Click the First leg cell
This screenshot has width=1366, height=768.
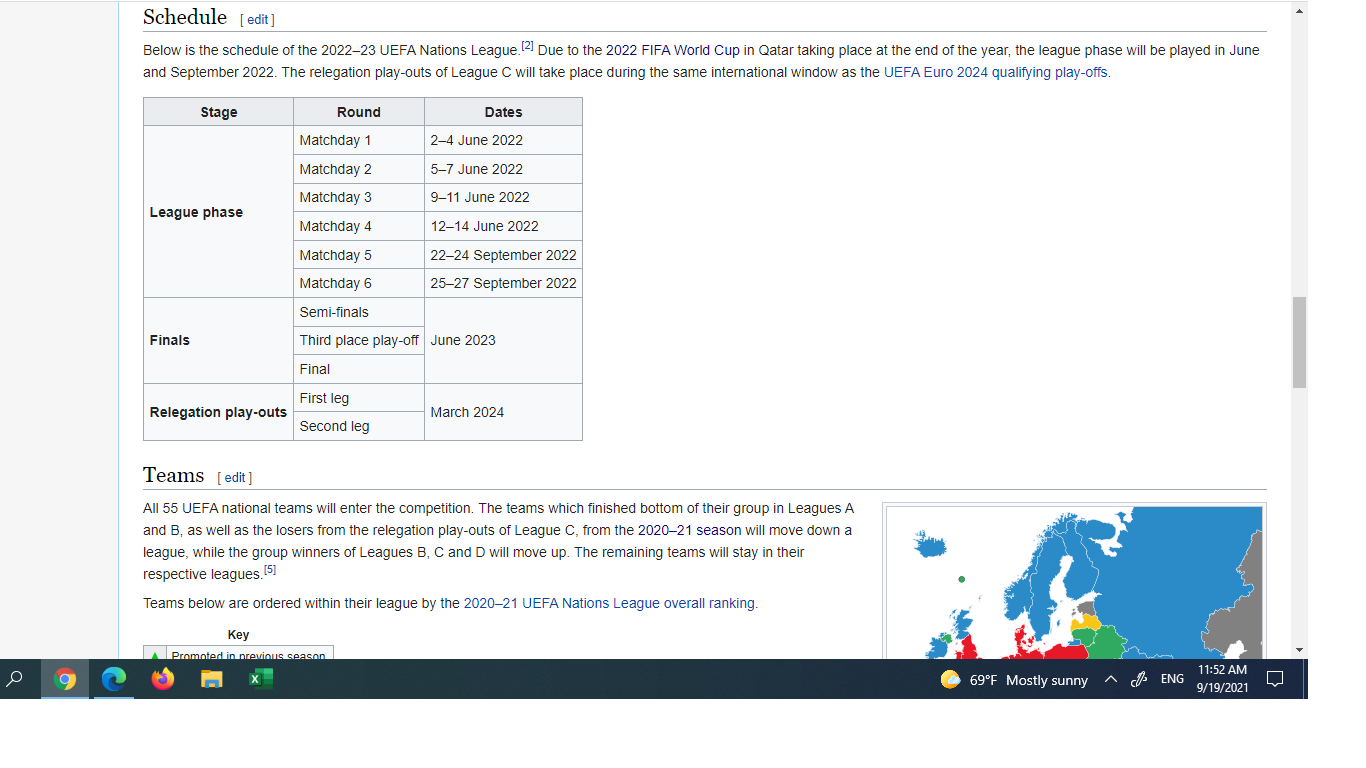tap(359, 398)
